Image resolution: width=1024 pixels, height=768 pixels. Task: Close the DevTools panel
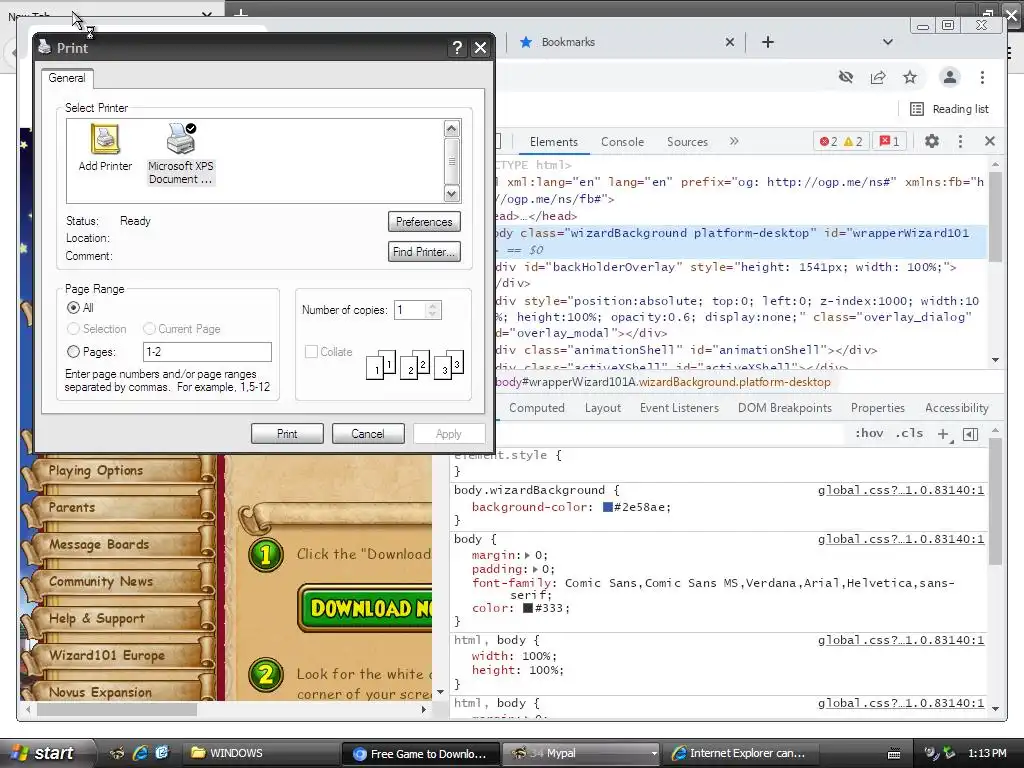[x=990, y=141]
